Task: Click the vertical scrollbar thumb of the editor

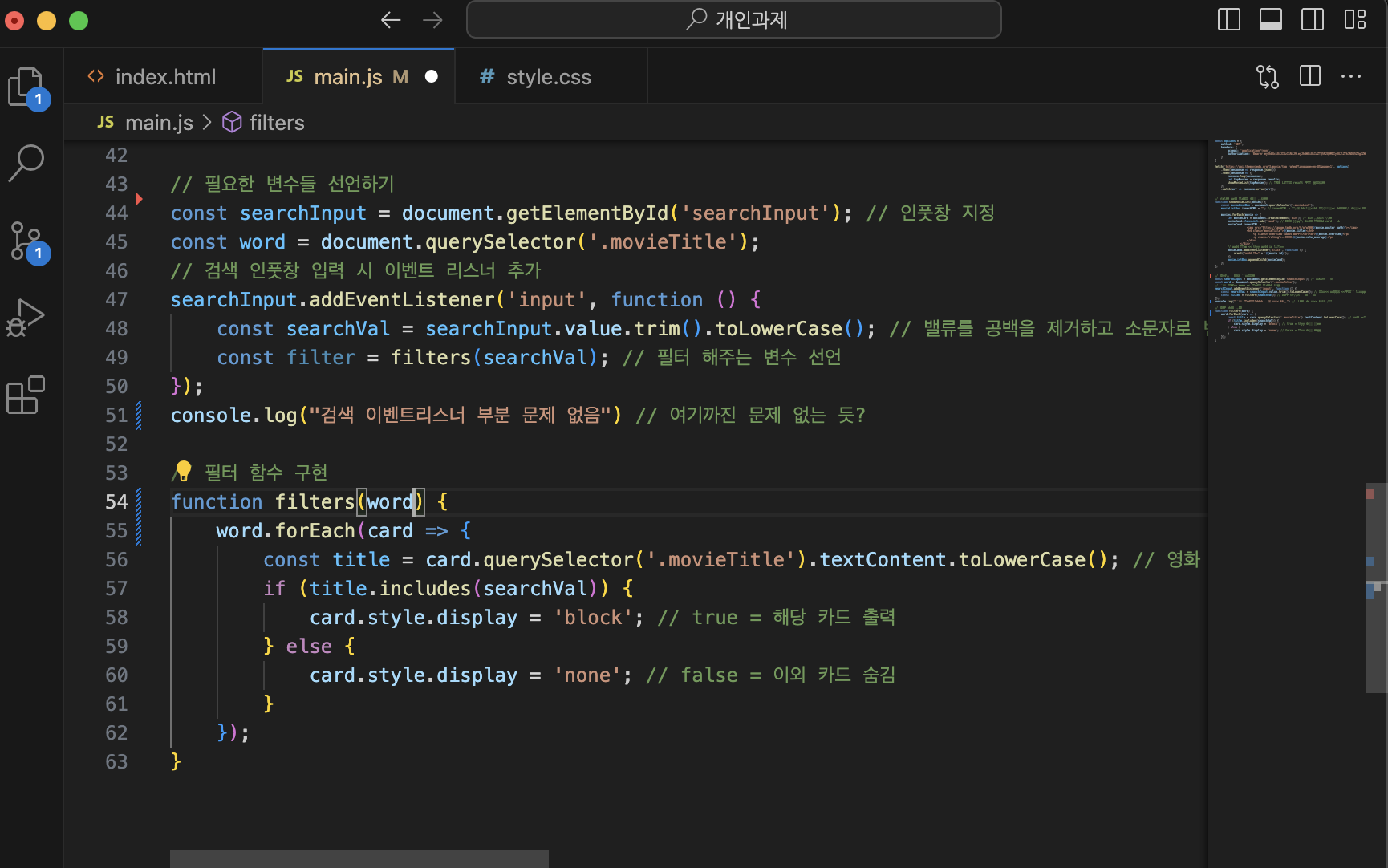Action: [x=1376, y=587]
